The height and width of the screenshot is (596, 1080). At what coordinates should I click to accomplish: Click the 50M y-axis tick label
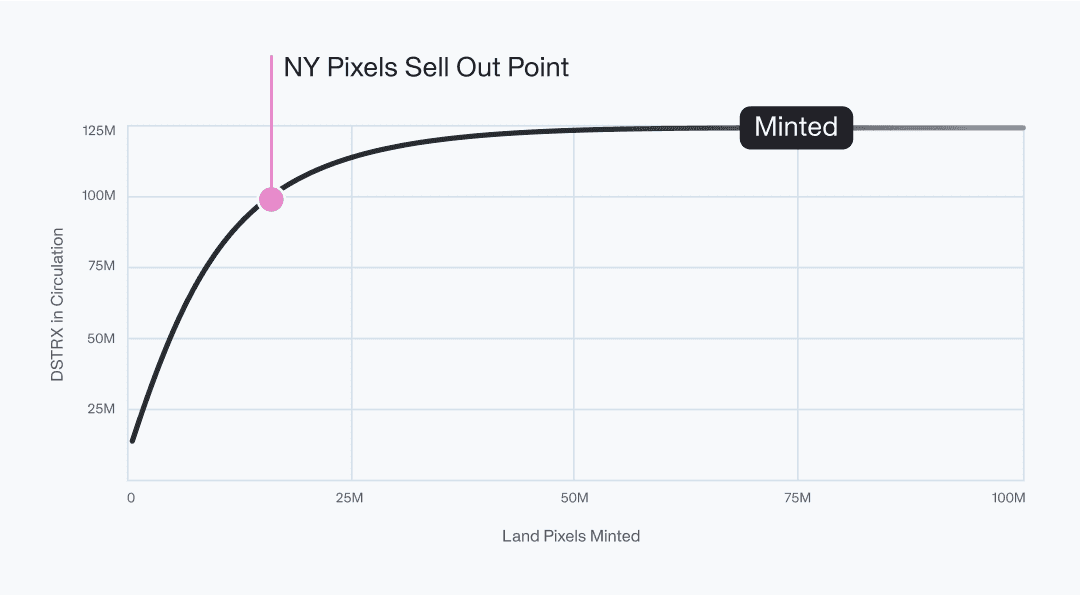pos(101,338)
